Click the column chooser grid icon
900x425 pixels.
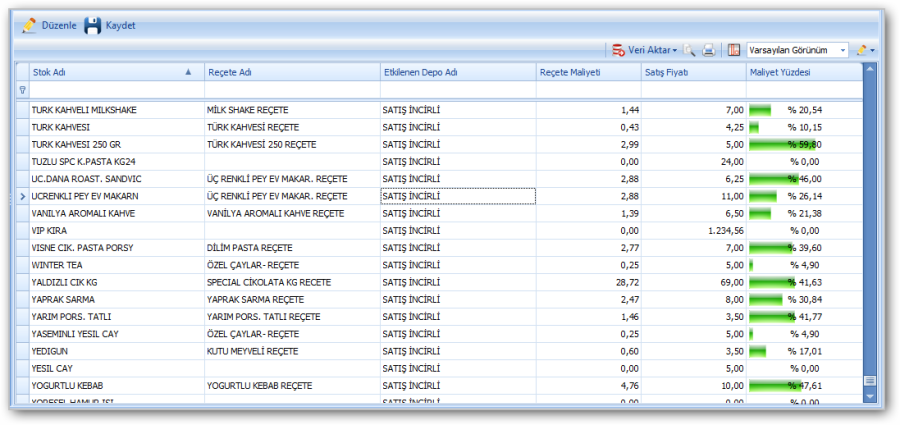click(734, 50)
